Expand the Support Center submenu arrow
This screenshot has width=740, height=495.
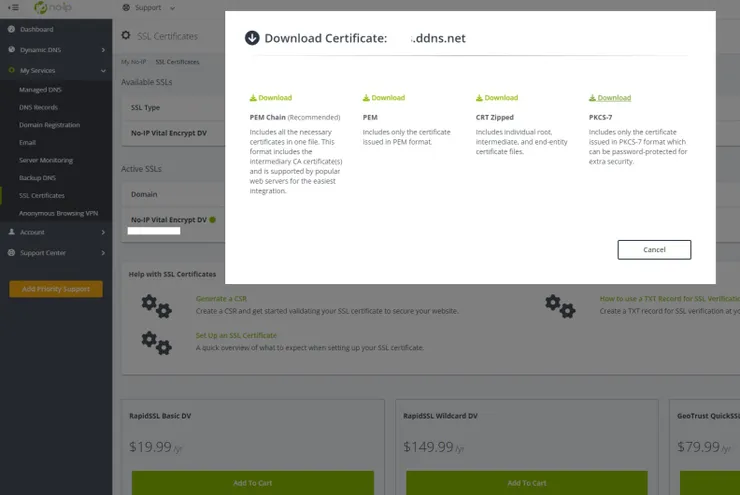(103, 253)
